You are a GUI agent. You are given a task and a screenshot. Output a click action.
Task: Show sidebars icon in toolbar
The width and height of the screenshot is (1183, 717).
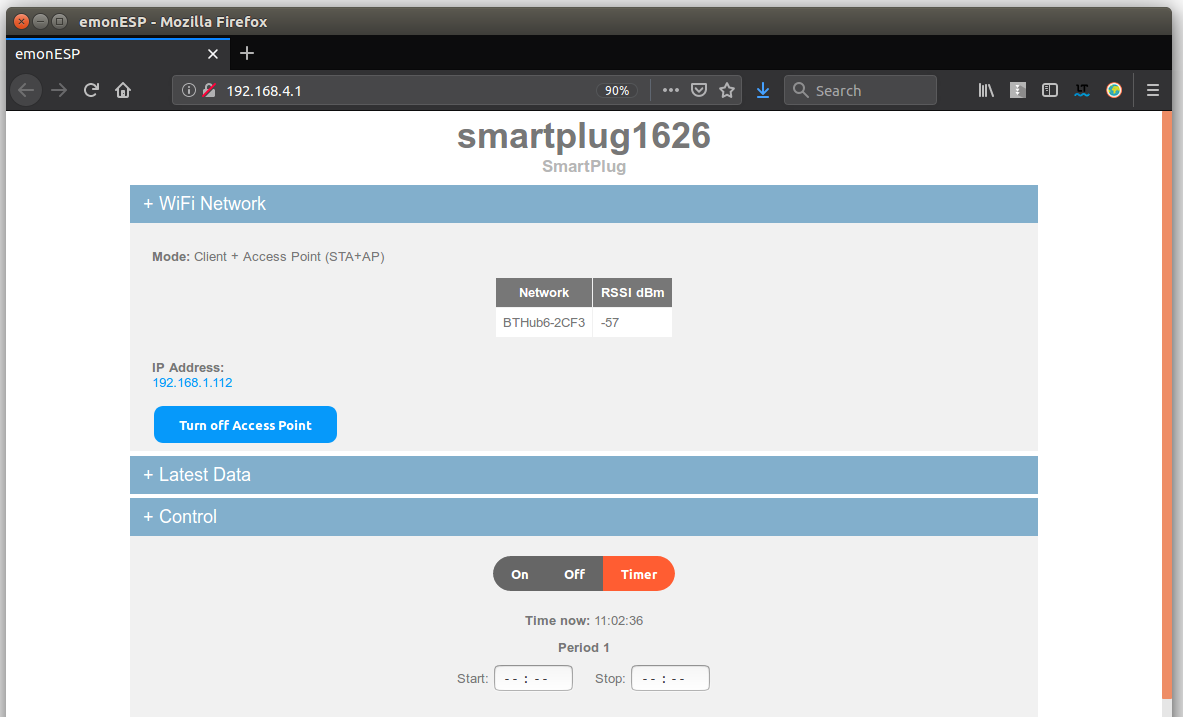pos(1049,91)
